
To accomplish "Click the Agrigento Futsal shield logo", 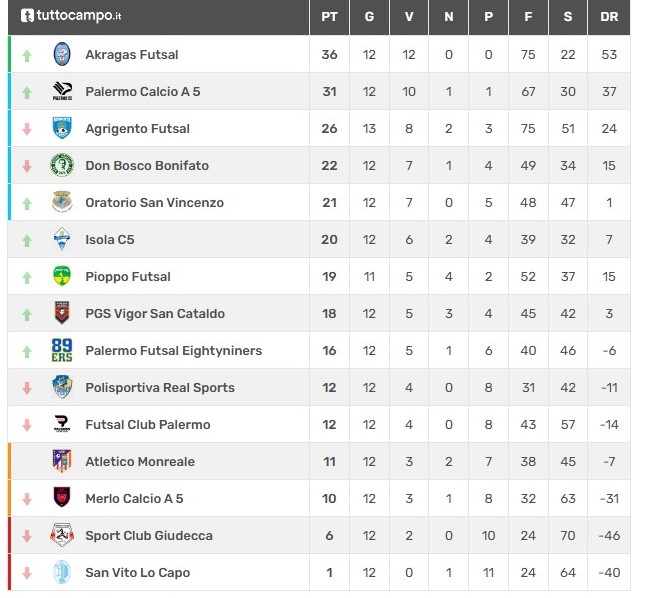I will (62, 128).
